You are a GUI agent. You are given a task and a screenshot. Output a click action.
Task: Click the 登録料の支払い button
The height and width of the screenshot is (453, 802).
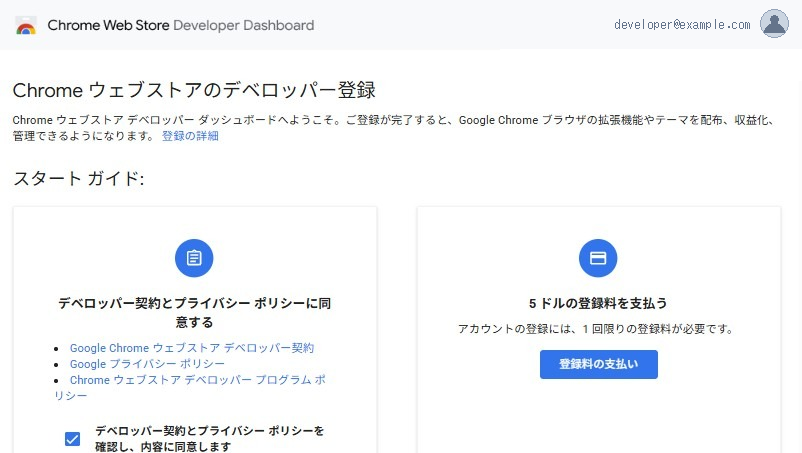598,364
